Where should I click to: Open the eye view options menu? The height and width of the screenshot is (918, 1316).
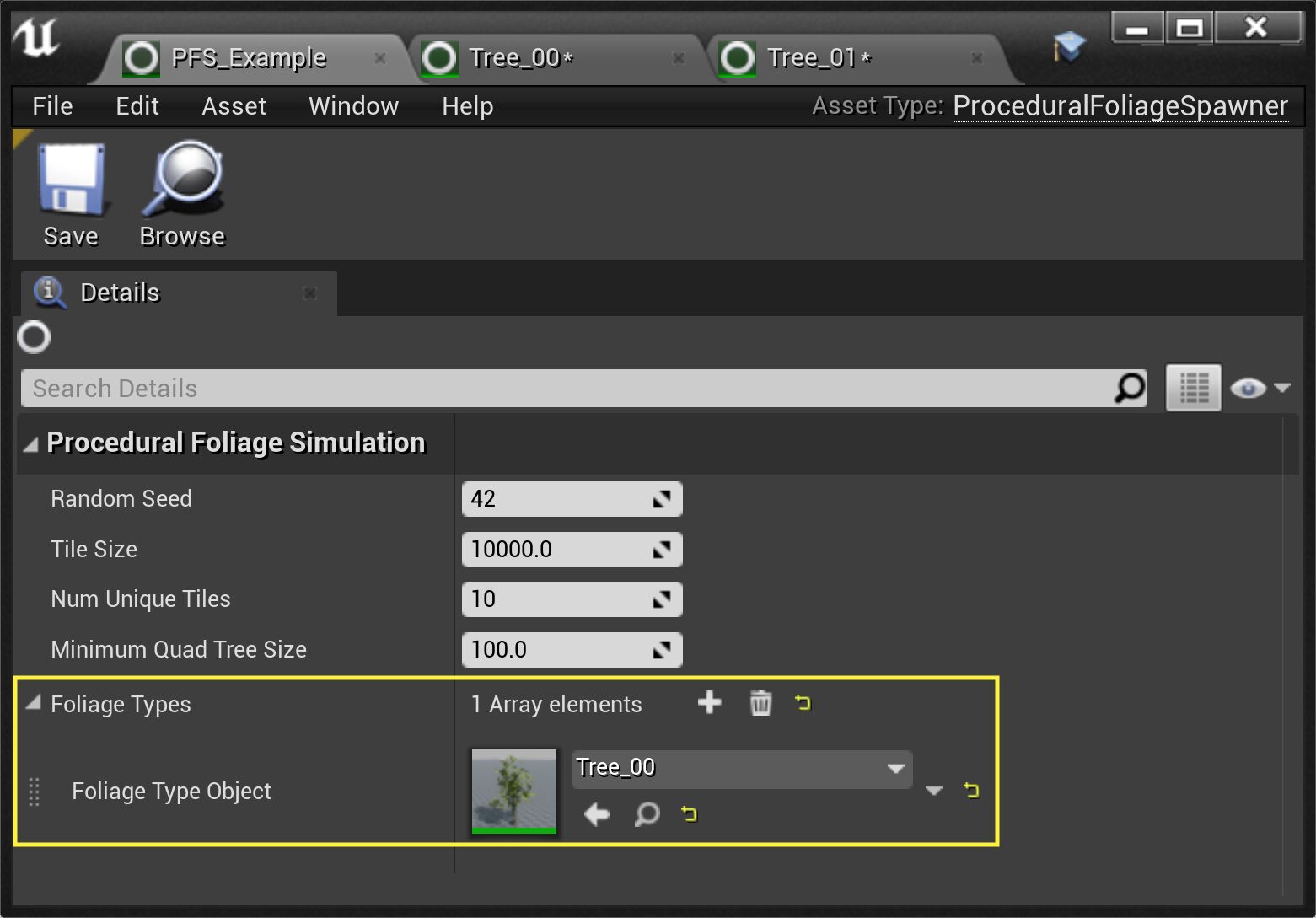pyautogui.click(x=1260, y=388)
